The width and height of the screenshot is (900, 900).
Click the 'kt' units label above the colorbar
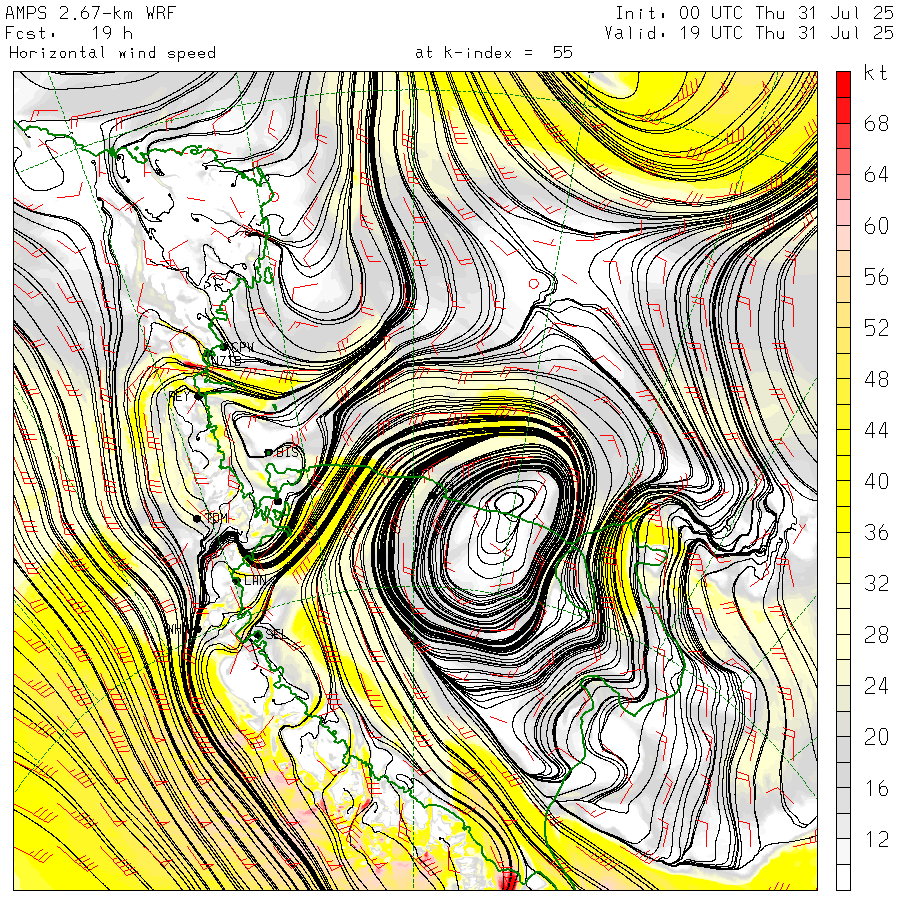(876, 73)
